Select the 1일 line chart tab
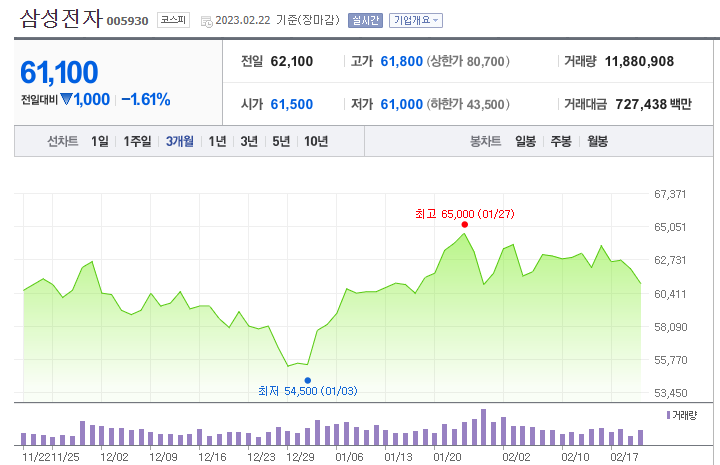Image resolution: width=720 pixels, height=465 pixels. point(100,141)
